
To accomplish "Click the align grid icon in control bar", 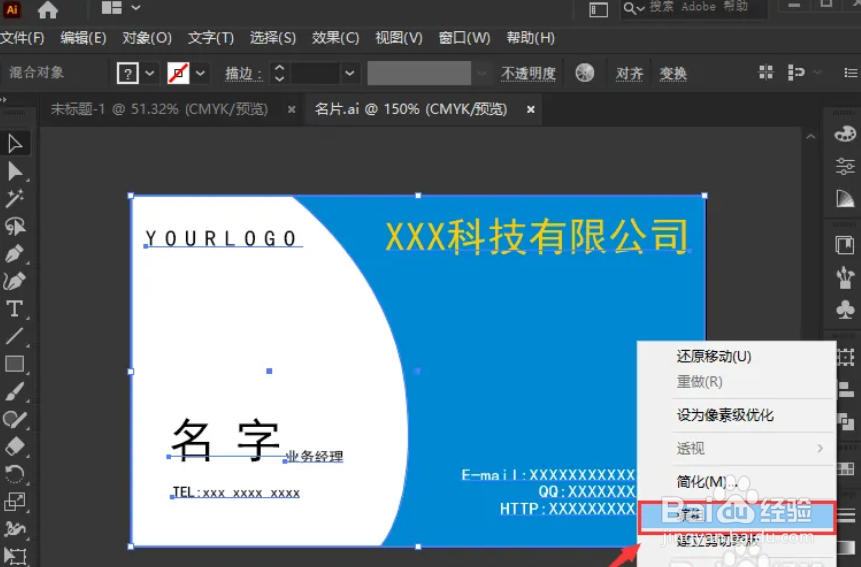I will (x=766, y=72).
